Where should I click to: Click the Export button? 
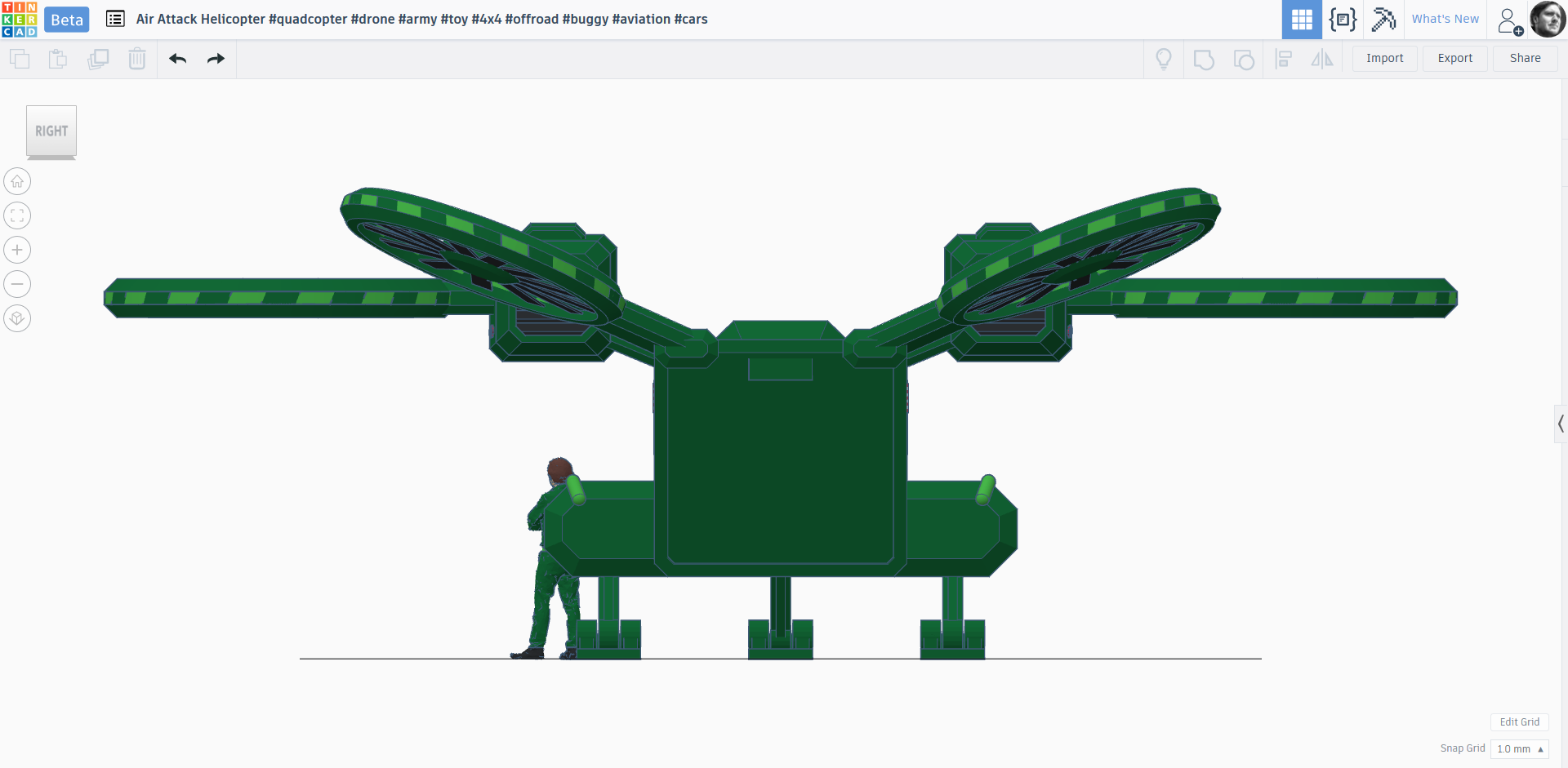click(1455, 58)
